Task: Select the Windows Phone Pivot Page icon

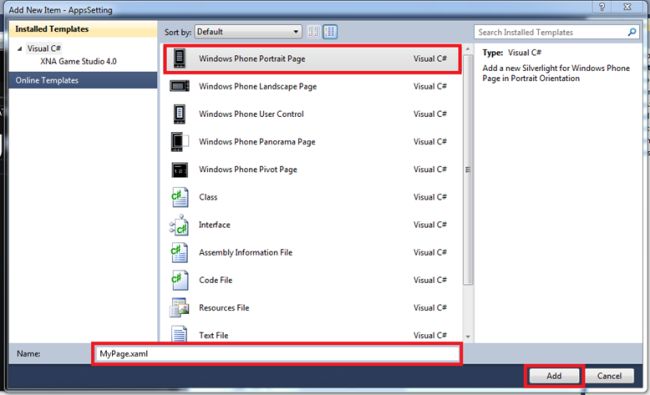Action: 179,170
